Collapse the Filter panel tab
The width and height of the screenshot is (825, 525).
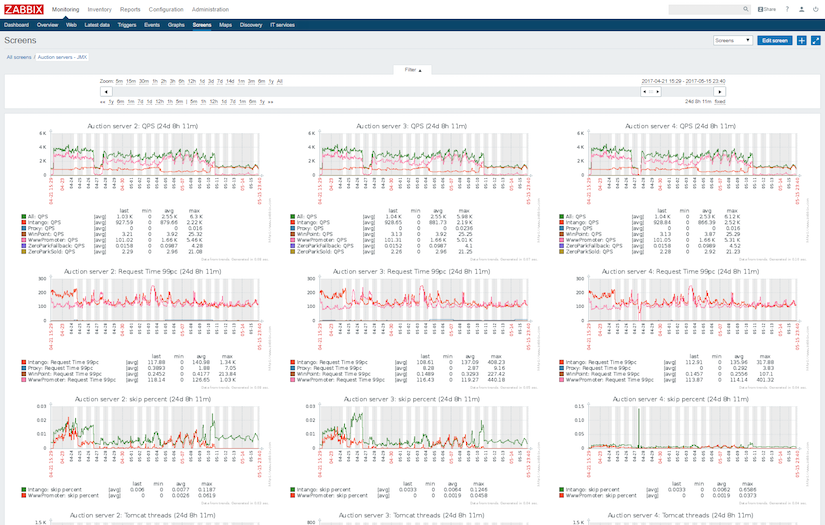(413, 70)
